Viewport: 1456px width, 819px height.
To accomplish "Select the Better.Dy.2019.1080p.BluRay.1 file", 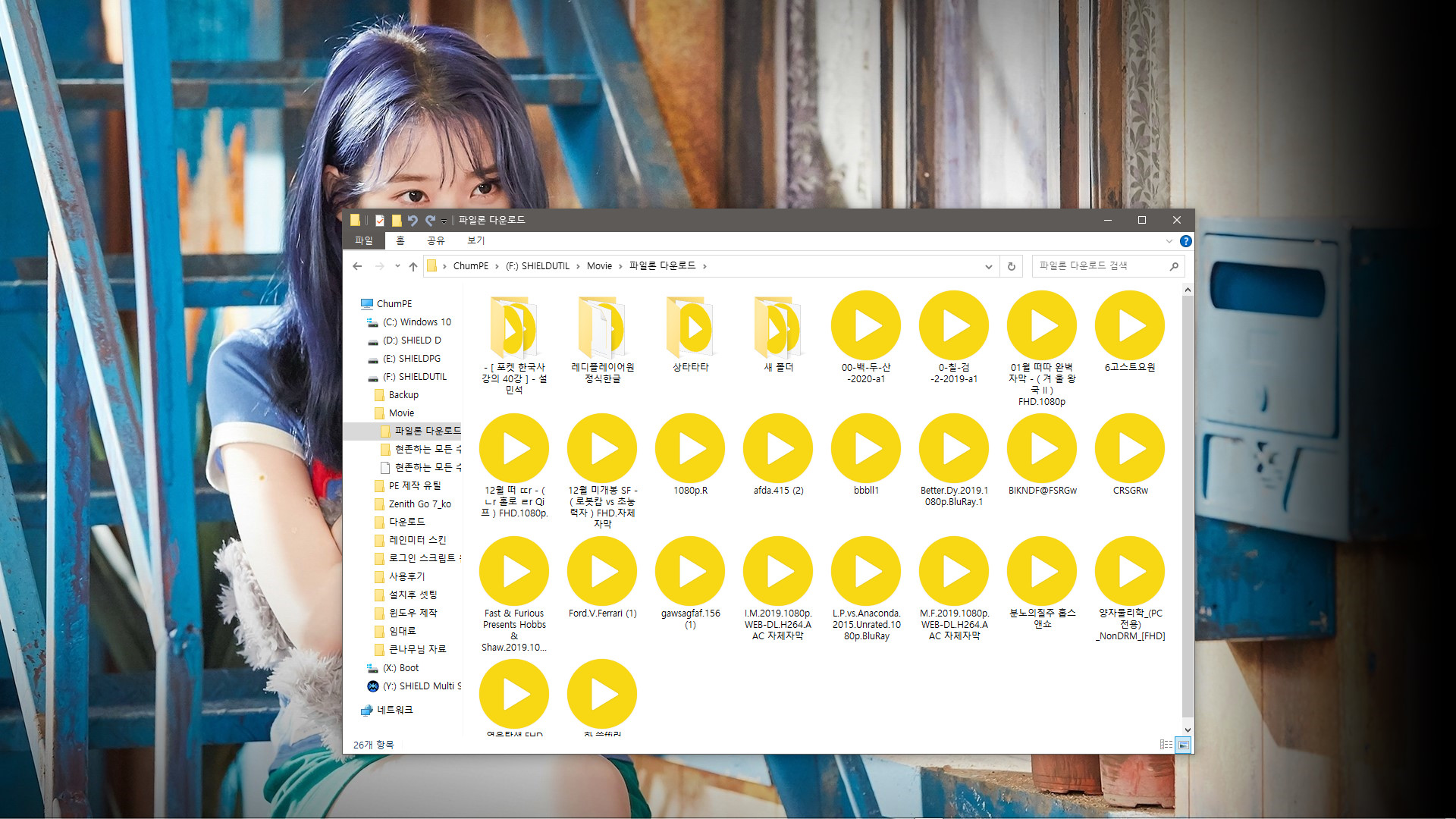I will pos(954,460).
